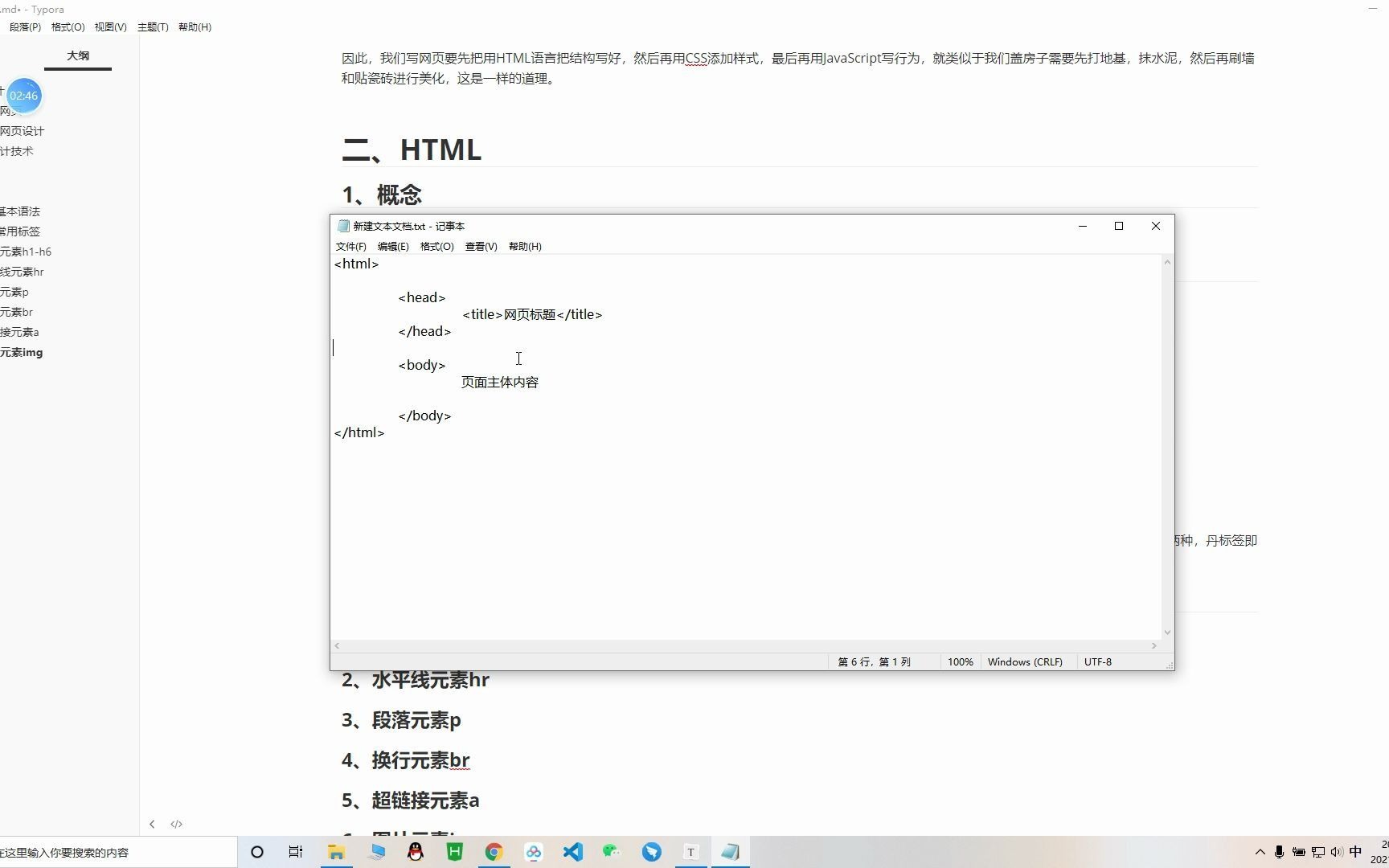Open Notepad 编辑(E) menu

click(393, 247)
